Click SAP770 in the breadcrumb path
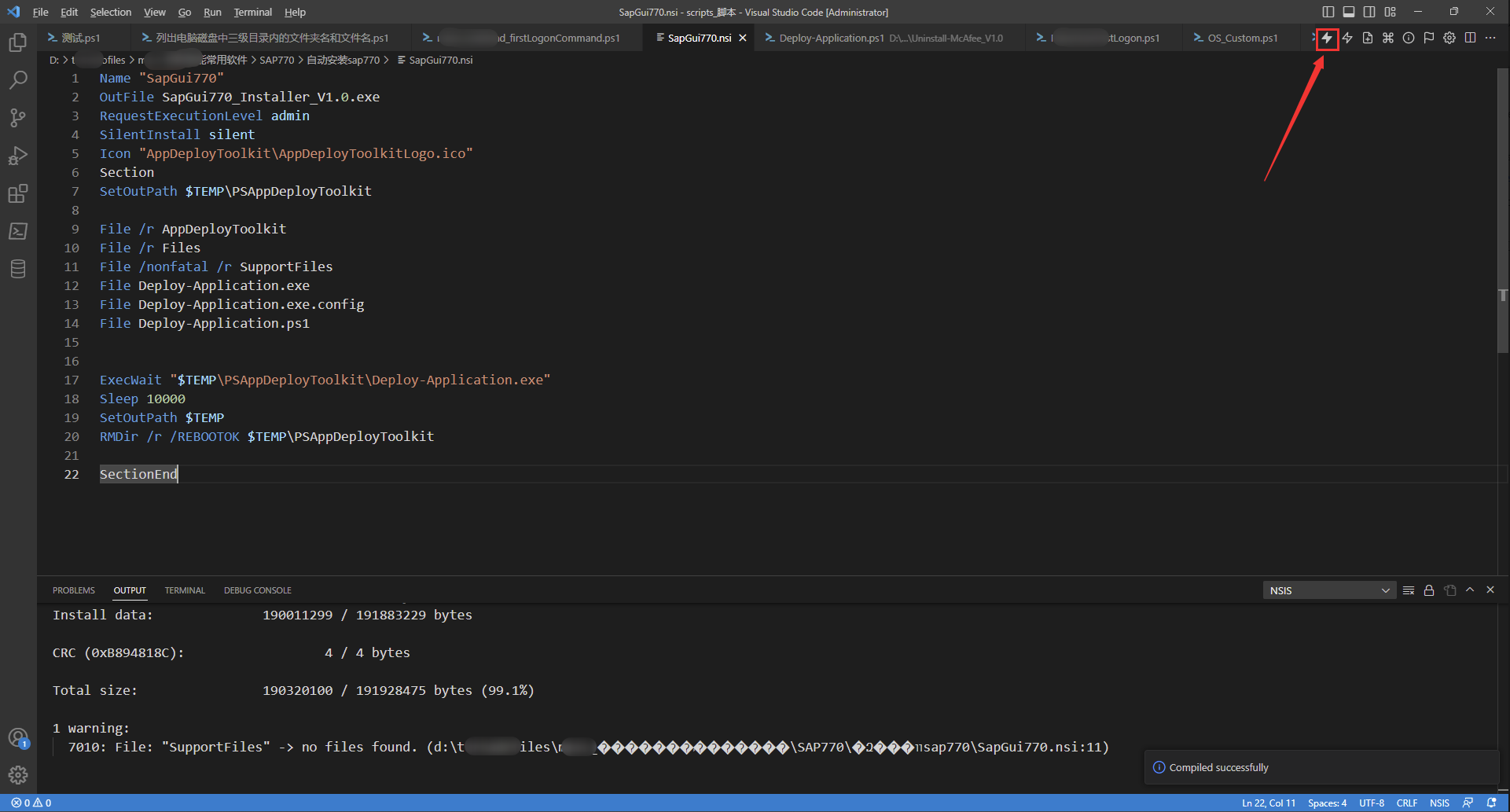This screenshot has height=812, width=1510. [x=277, y=60]
